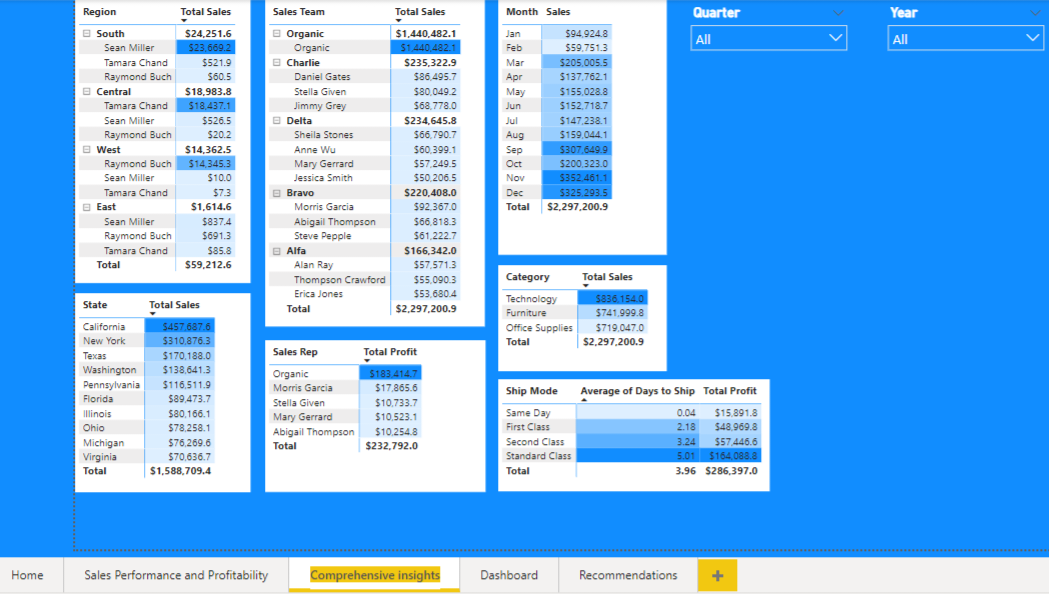Screen dimensions: 1049x594
Task: Collapse the Delta sales team group
Action: pyautogui.click(x=275, y=120)
